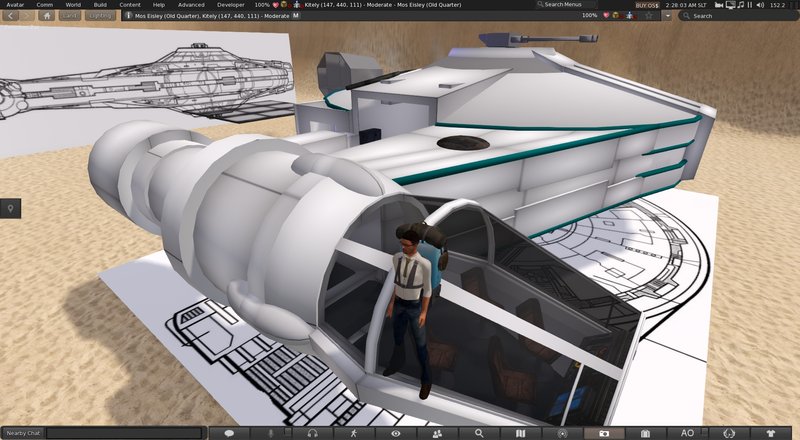Open the Developer menu
The width and height of the screenshot is (800, 440).
231,5
